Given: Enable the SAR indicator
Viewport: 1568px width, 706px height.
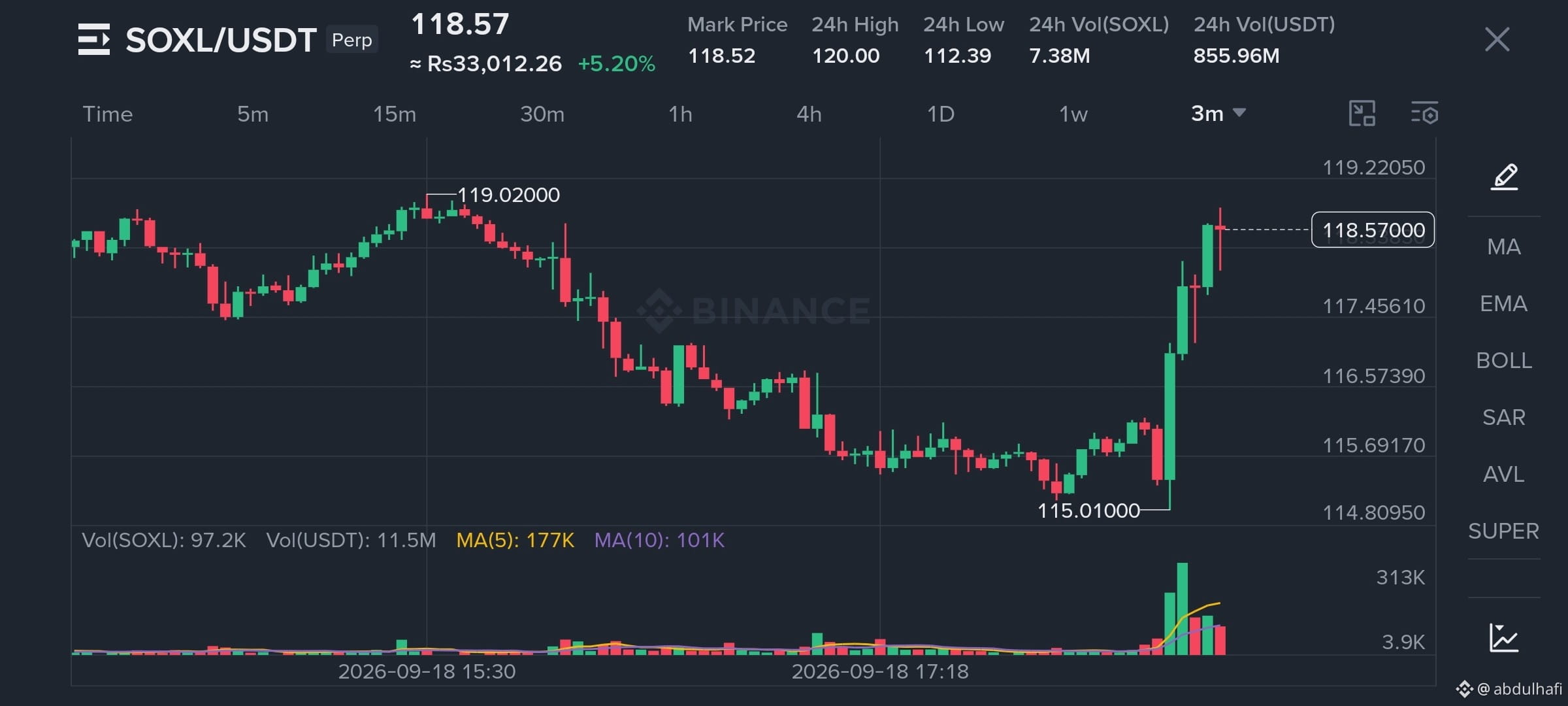Looking at the screenshot, I should coord(1504,418).
